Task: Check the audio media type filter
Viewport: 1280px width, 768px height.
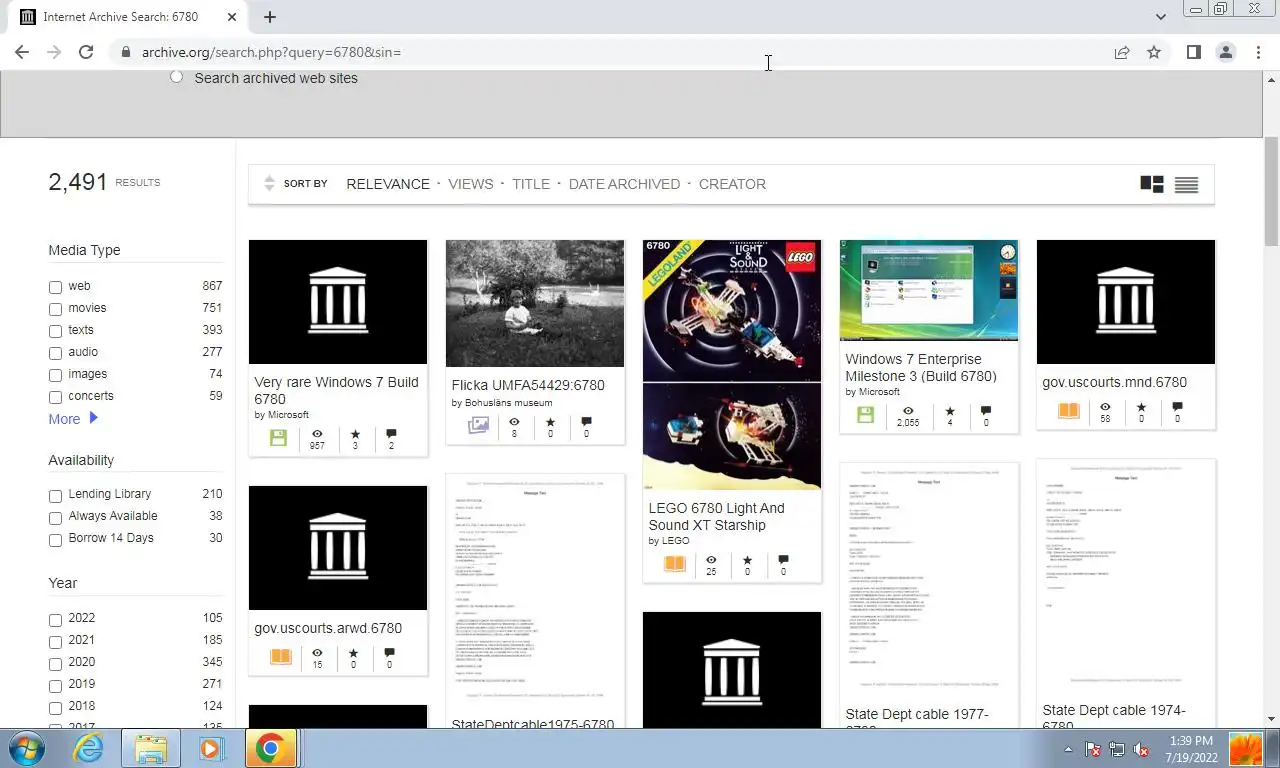Action: (56, 353)
